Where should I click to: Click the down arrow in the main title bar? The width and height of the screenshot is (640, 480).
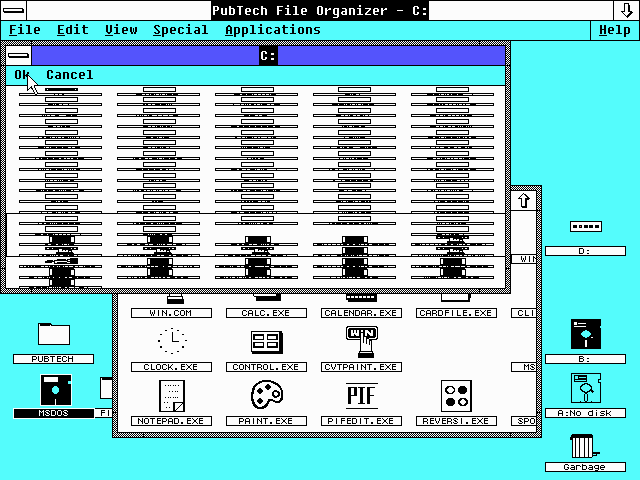click(x=626, y=10)
